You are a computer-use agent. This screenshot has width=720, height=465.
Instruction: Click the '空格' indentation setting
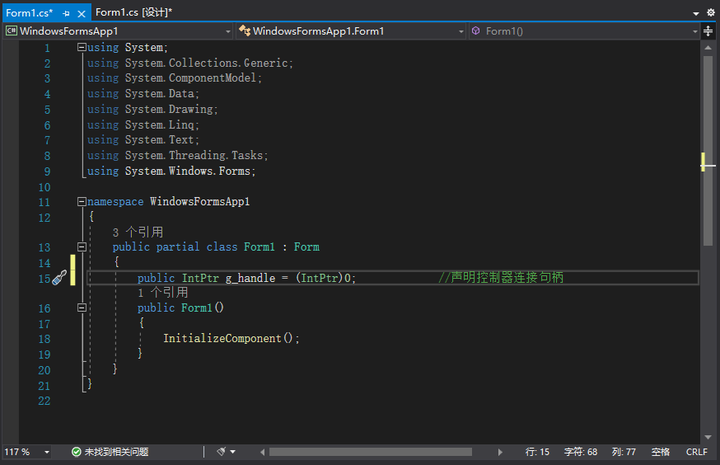(660, 452)
